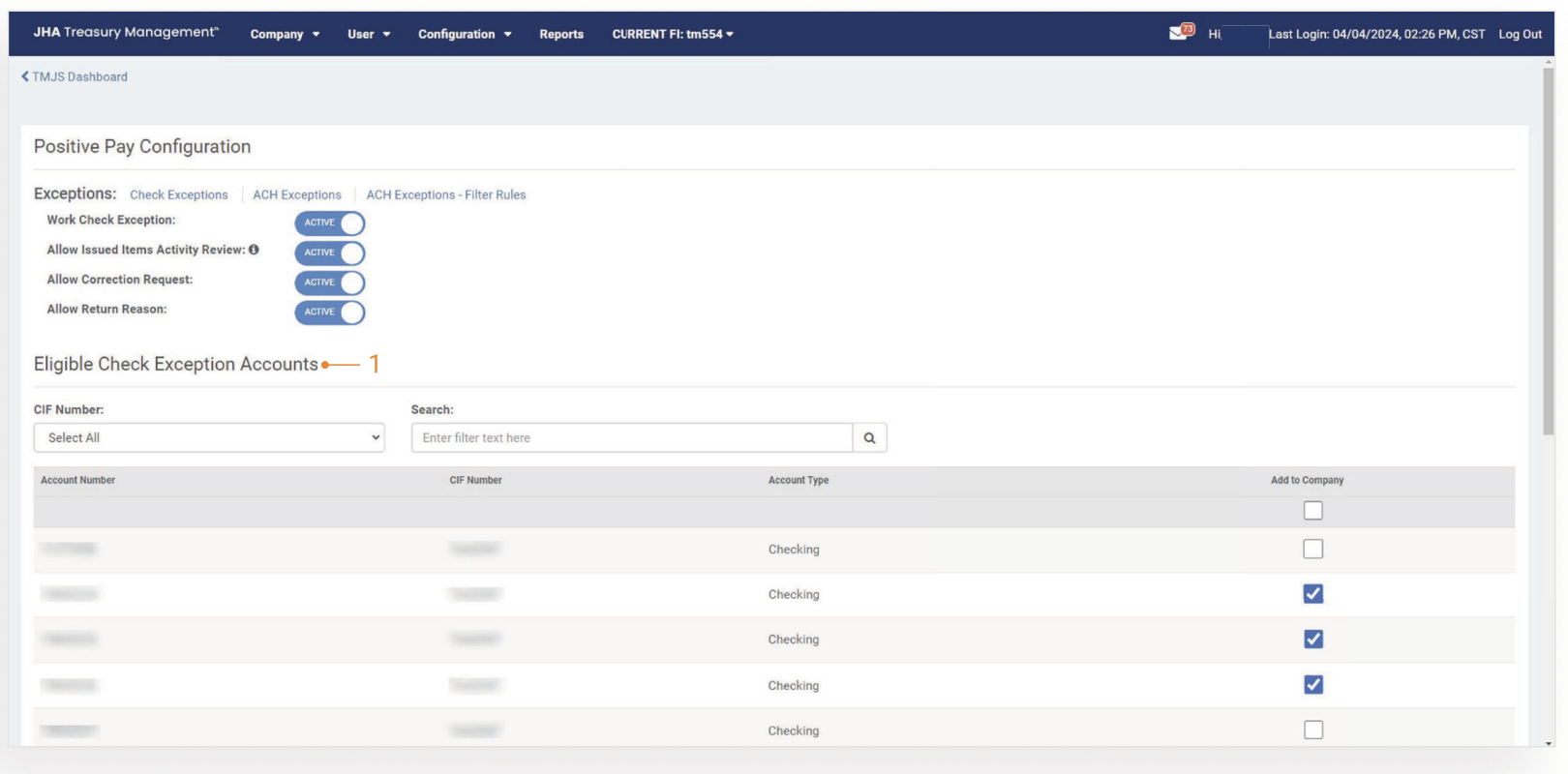Go to Reports in the navigation bar

tap(561, 34)
